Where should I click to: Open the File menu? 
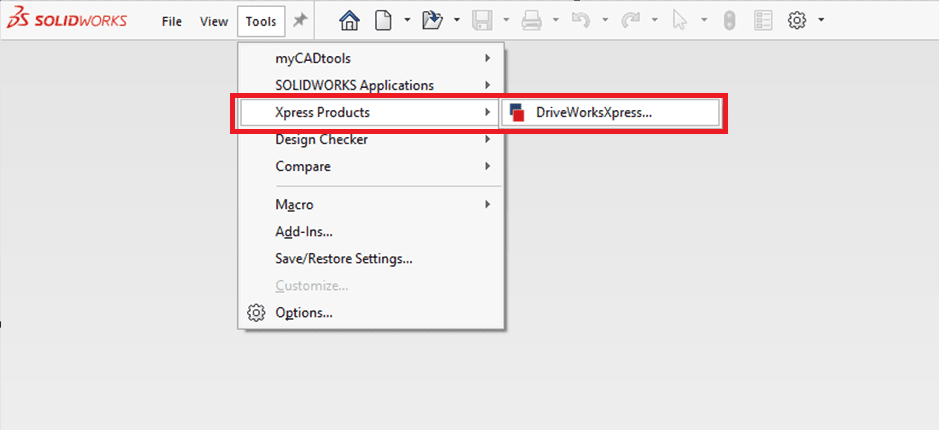click(172, 21)
